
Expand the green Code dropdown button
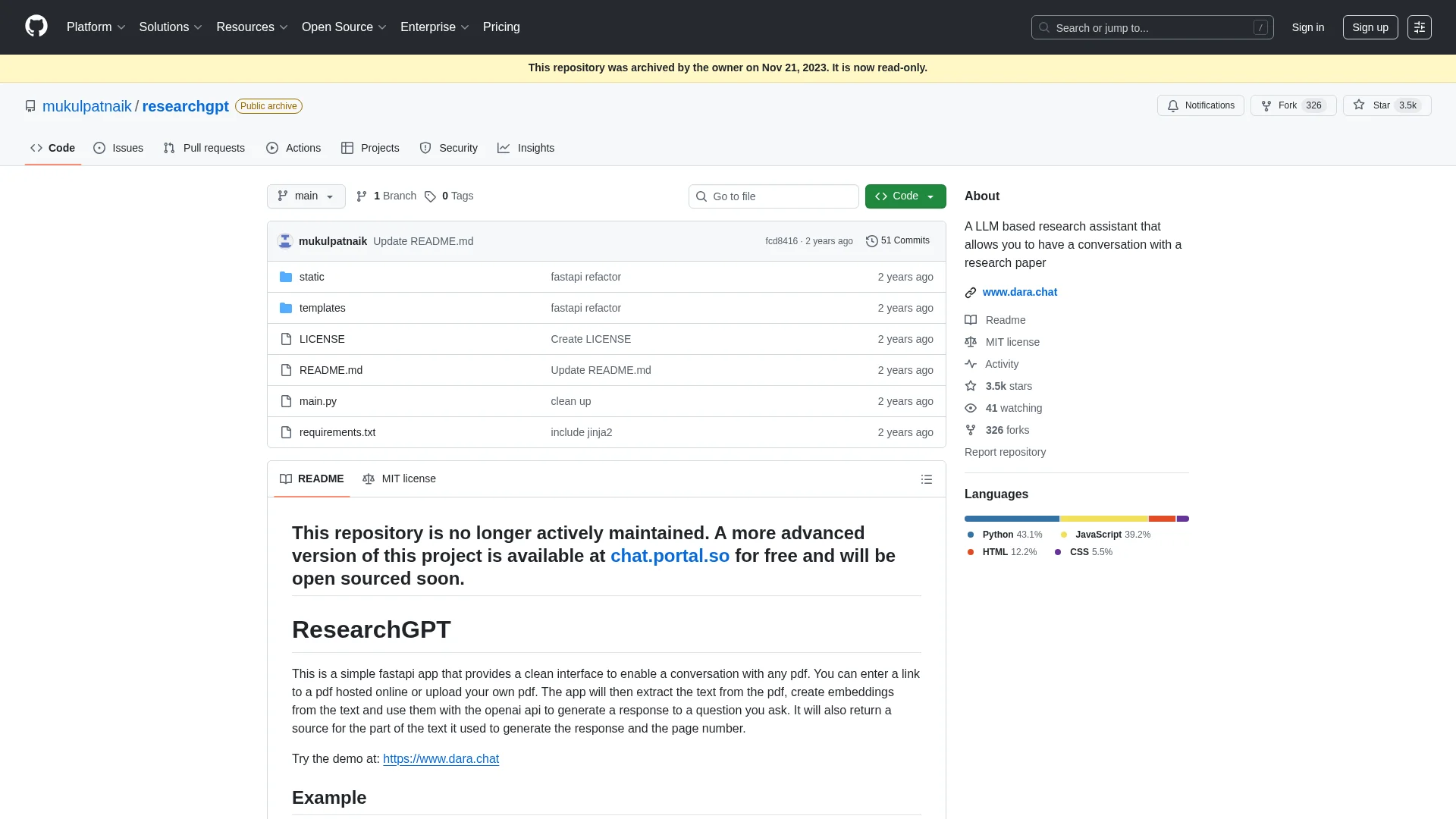pyautogui.click(x=905, y=196)
